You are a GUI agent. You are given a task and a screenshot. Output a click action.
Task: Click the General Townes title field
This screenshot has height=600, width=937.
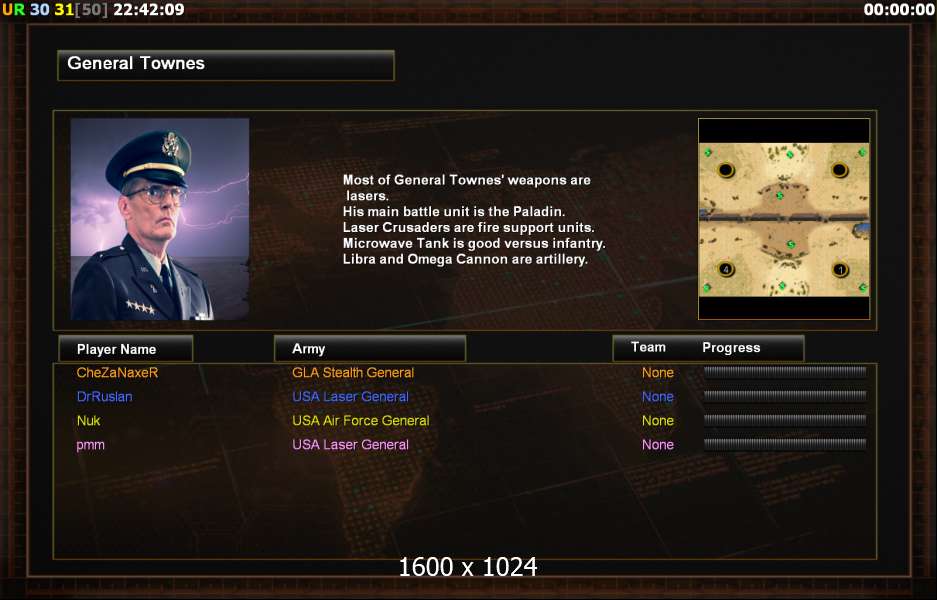point(226,65)
